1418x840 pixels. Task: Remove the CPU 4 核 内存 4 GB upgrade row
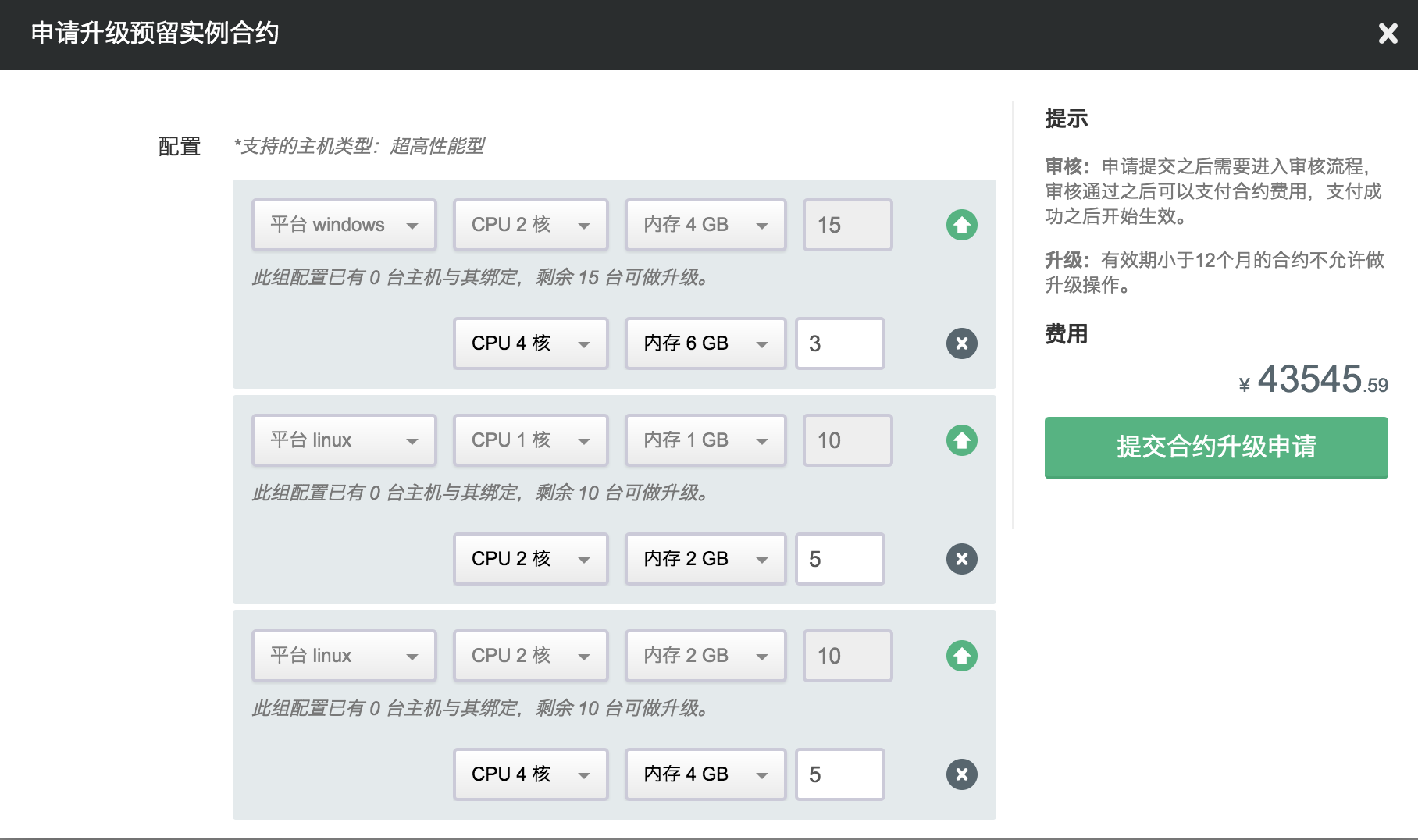[961, 774]
